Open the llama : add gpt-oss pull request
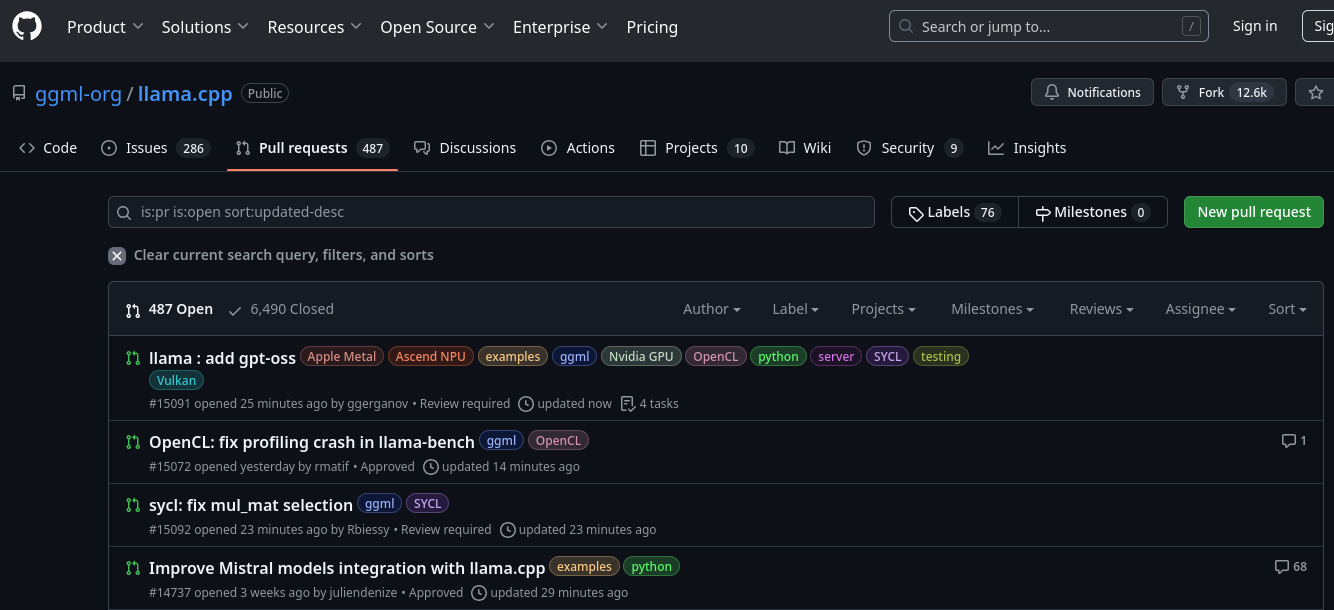This screenshot has height=610, width=1334. tap(222, 358)
